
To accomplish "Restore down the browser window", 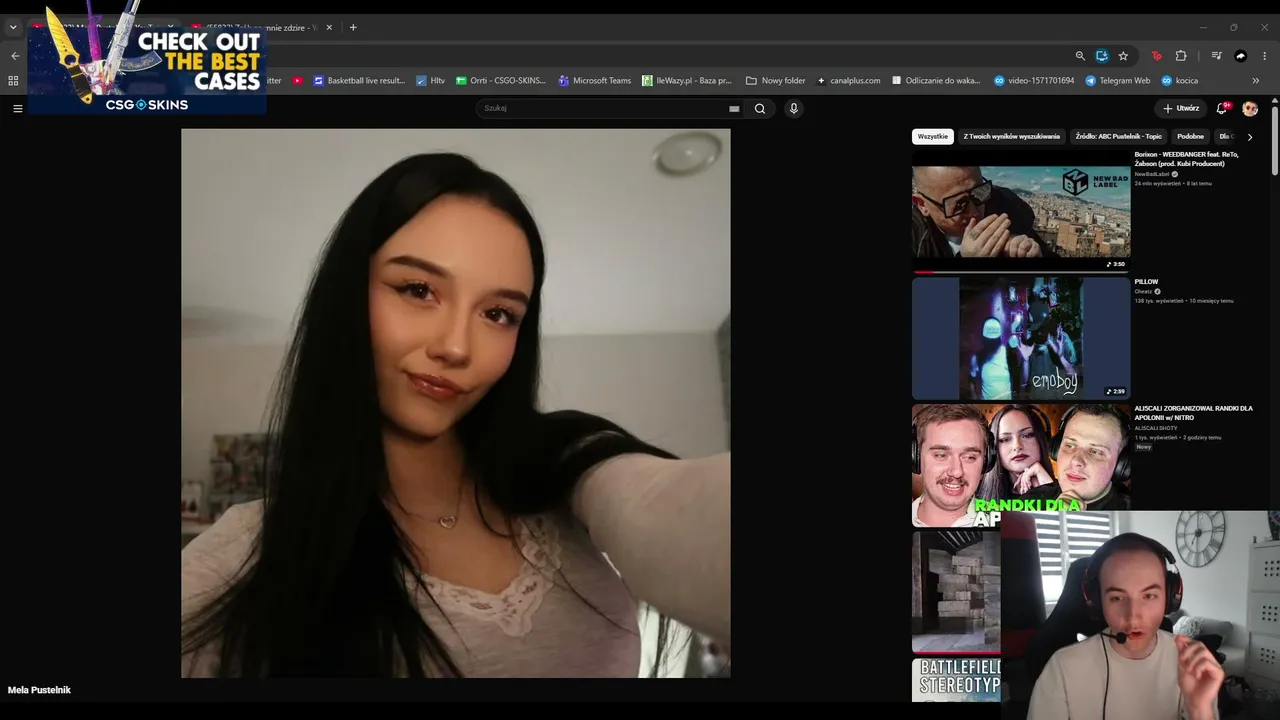I will 1233,27.
